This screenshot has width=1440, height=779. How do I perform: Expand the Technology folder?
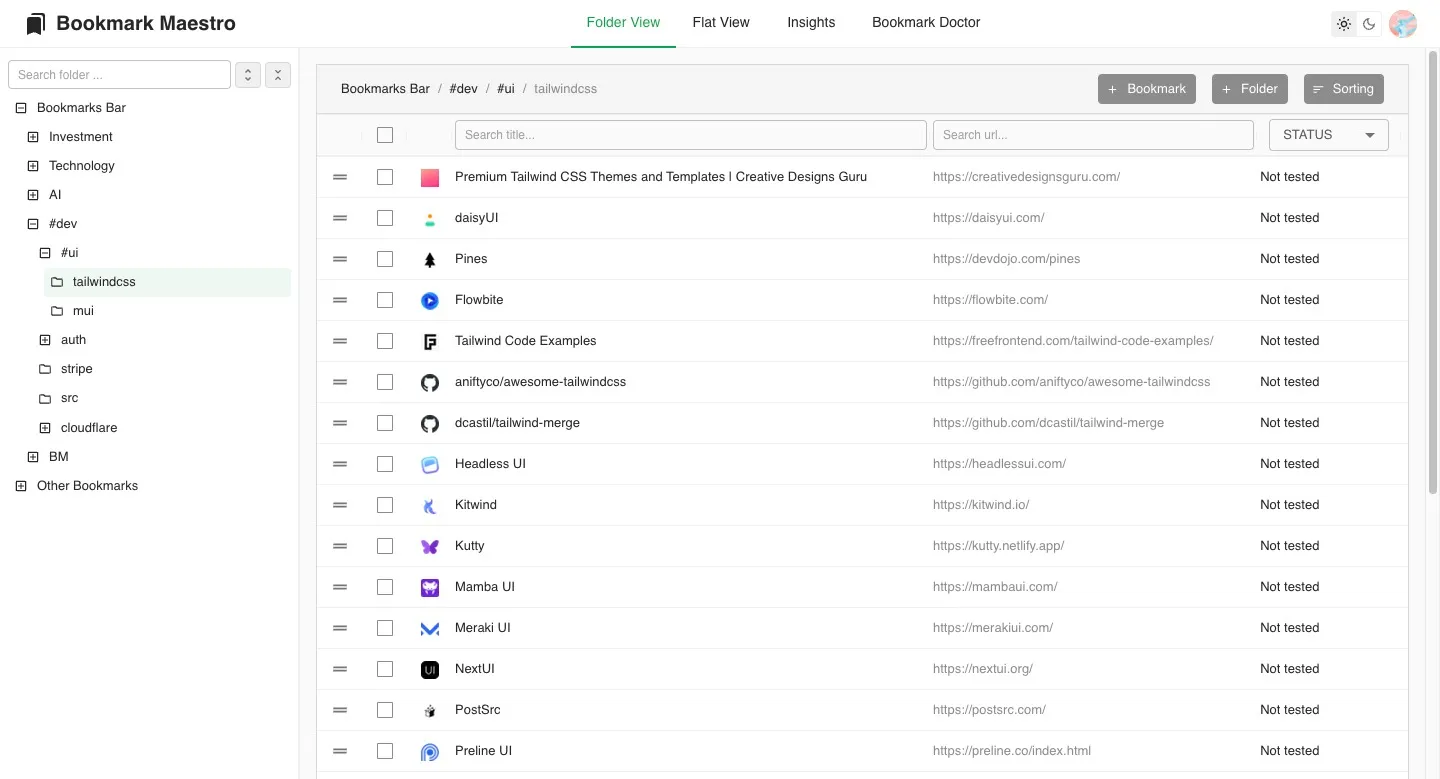(33, 166)
